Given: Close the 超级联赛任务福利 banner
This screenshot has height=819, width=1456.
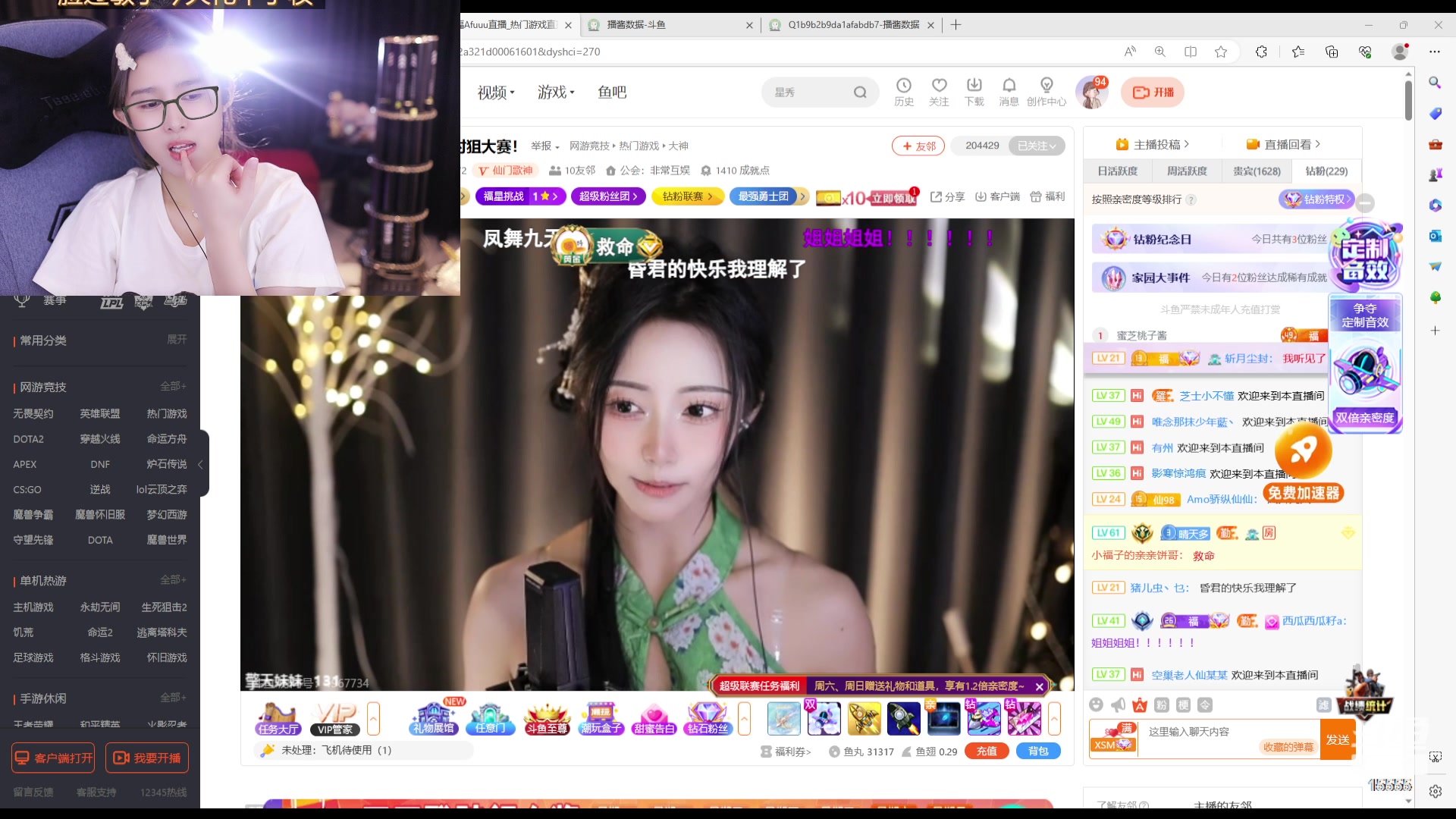Looking at the screenshot, I should click(1040, 686).
